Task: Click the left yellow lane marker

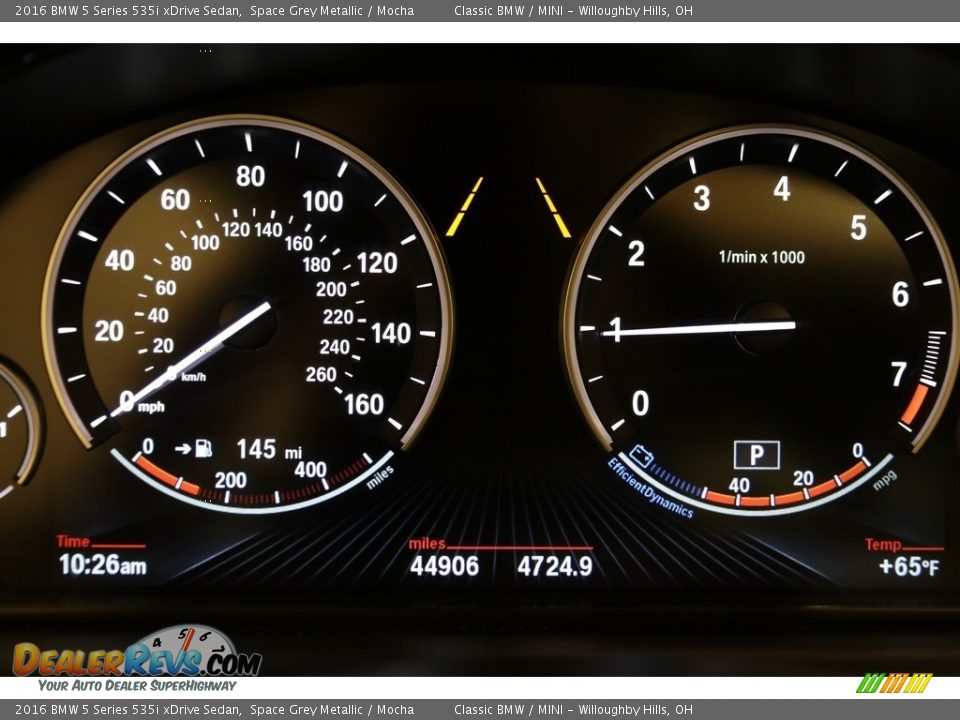Action: tap(464, 207)
